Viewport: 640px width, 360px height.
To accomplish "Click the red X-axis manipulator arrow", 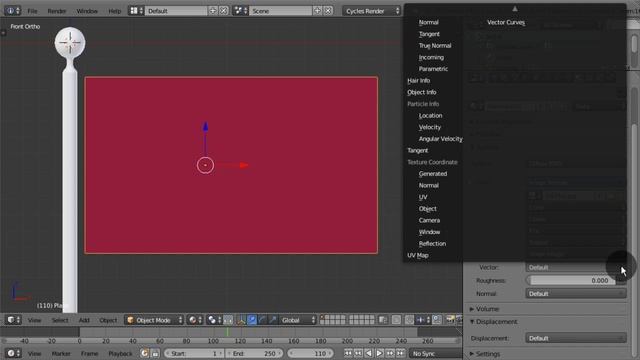I will point(244,165).
